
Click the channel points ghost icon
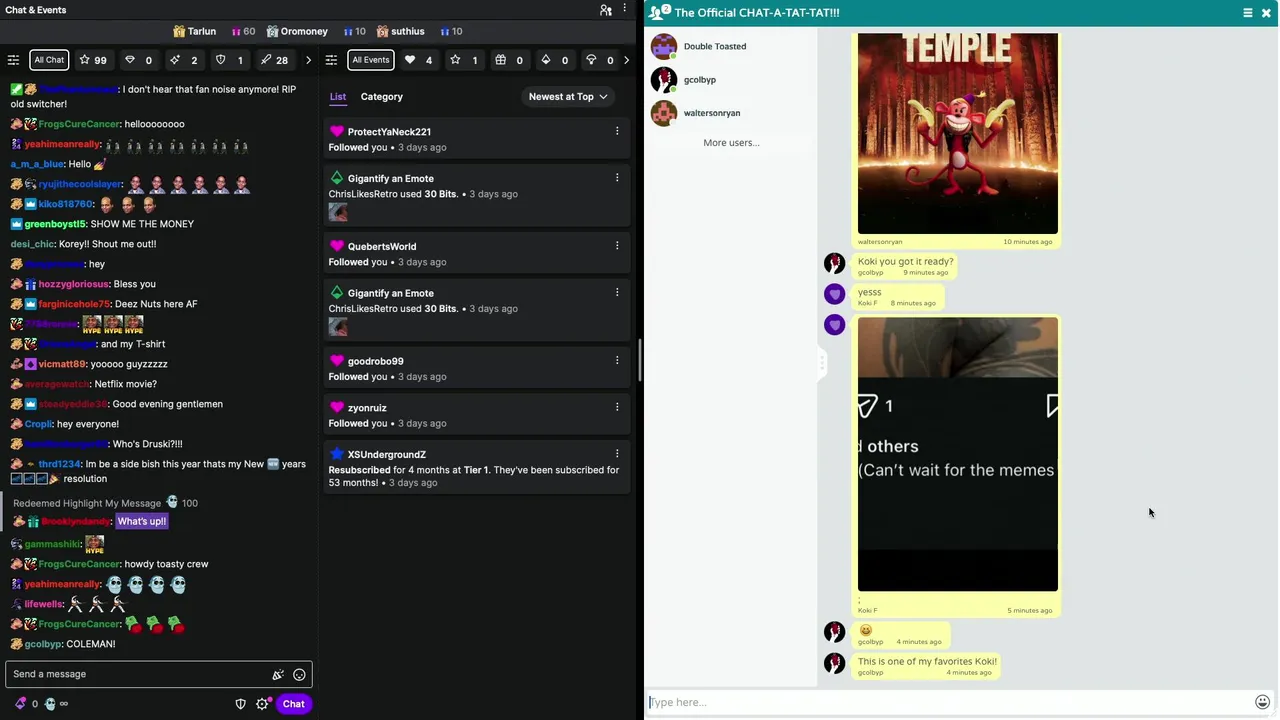point(50,704)
